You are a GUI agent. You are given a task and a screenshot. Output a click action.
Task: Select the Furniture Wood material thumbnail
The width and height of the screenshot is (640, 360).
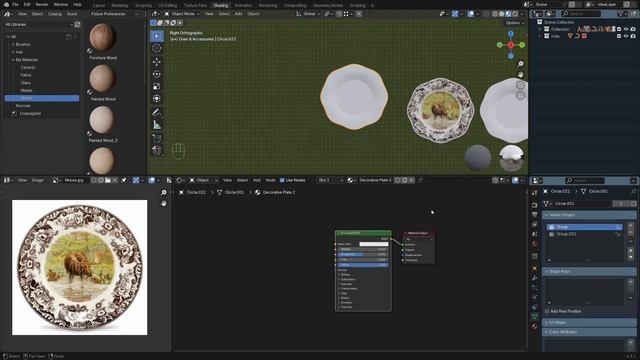click(x=102, y=37)
